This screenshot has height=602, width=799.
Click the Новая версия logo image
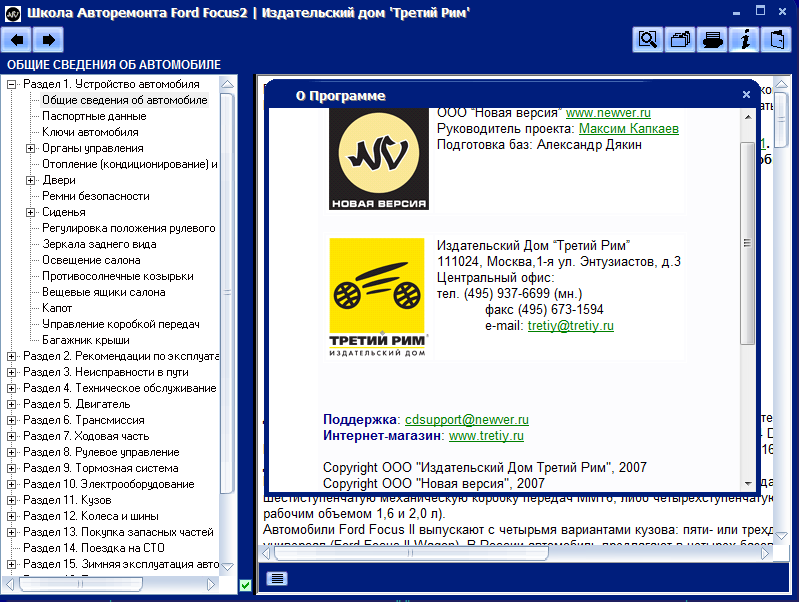(379, 159)
